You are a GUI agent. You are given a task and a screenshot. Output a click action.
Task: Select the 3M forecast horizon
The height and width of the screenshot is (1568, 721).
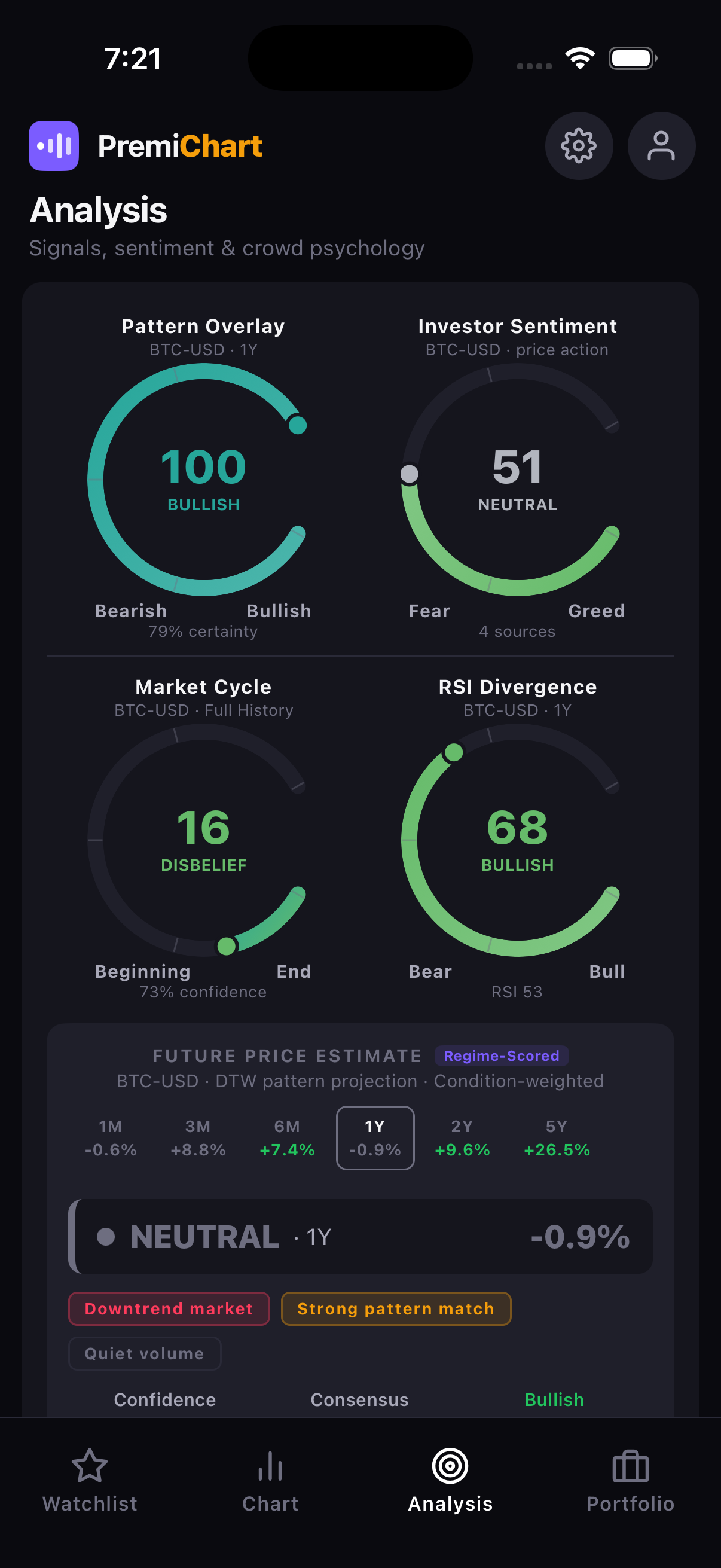pos(198,1137)
